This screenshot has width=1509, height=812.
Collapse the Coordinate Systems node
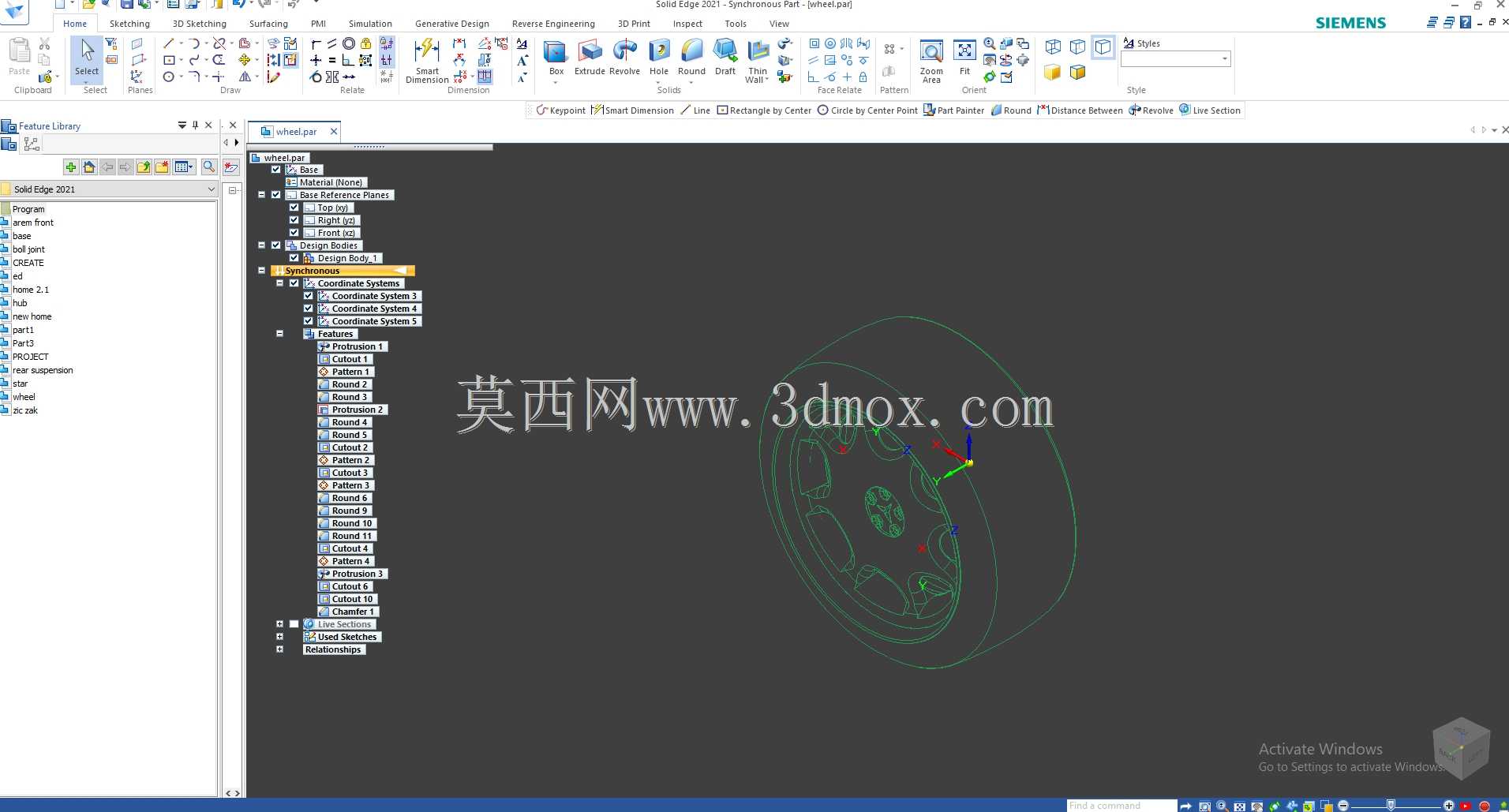(x=279, y=283)
